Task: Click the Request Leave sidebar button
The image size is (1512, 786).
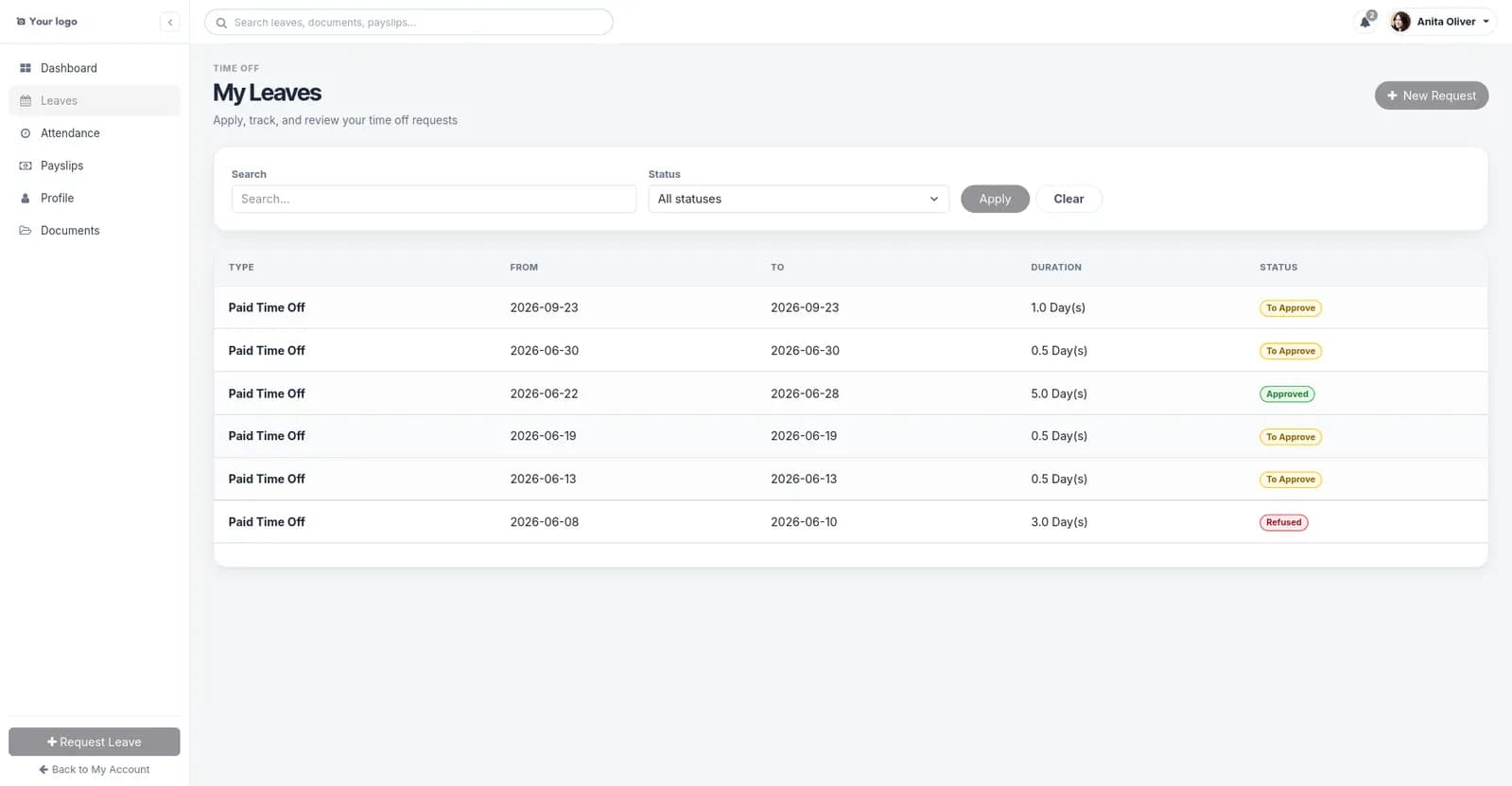Action: click(x=95, y=742)
